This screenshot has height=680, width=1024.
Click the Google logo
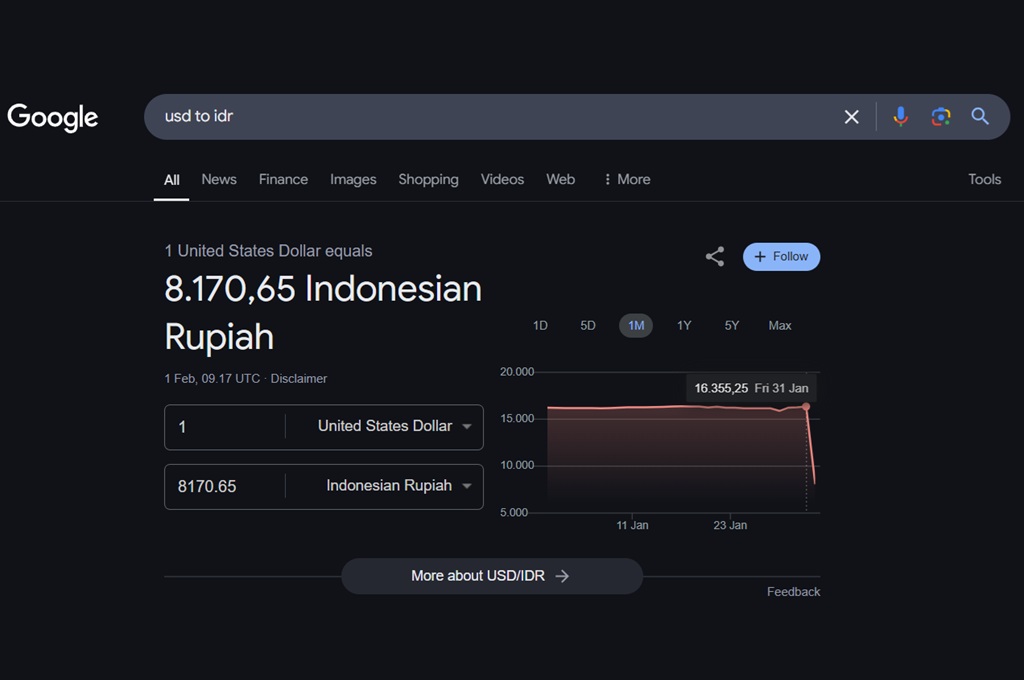click(53, 117)
